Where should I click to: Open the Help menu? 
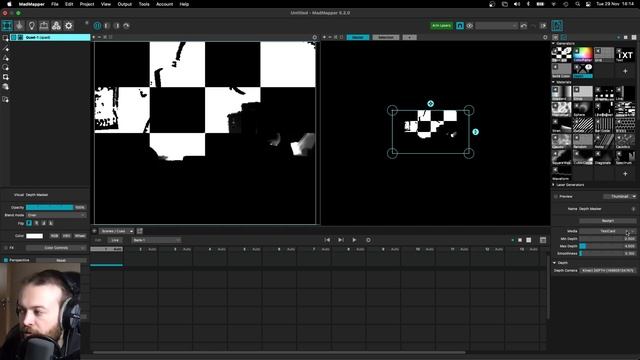pos(184,4)
